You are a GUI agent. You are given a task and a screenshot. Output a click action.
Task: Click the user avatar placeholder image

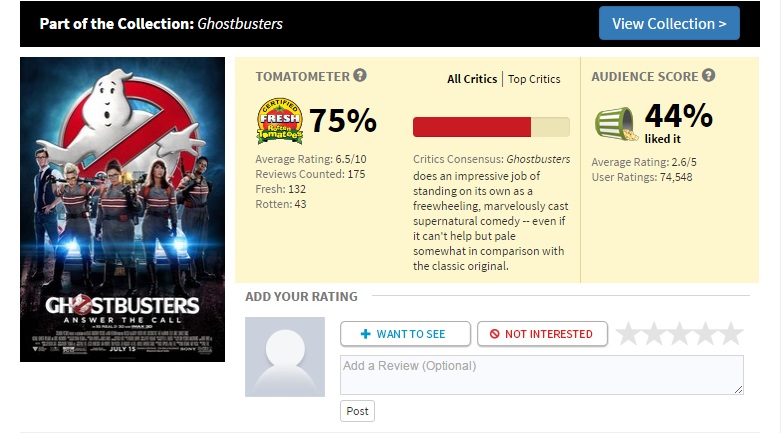click(285, 357)
